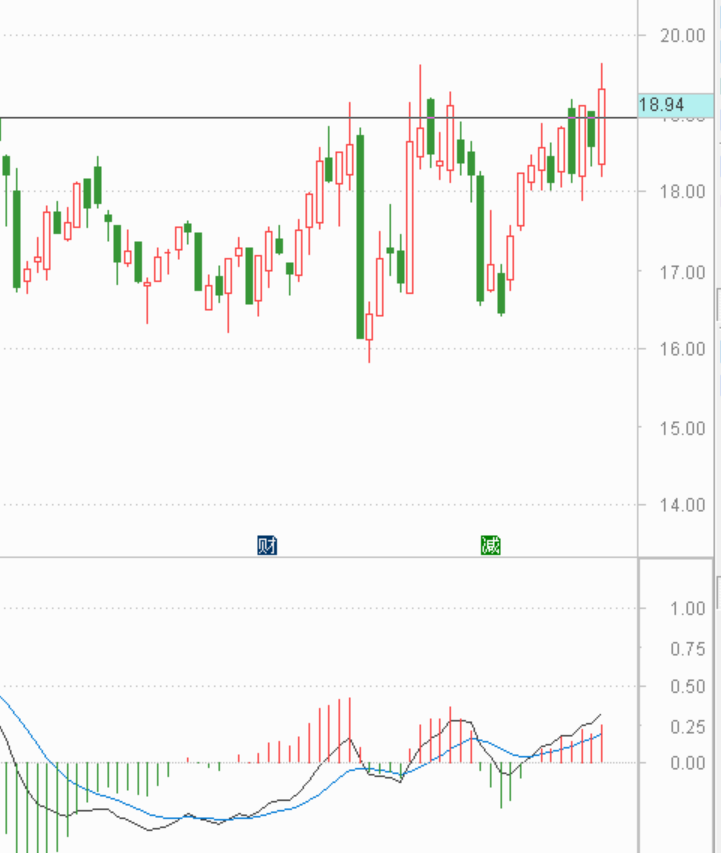Click the 14.00 price axis label
This screenshot has height=853, width=721.
(682, 505)
